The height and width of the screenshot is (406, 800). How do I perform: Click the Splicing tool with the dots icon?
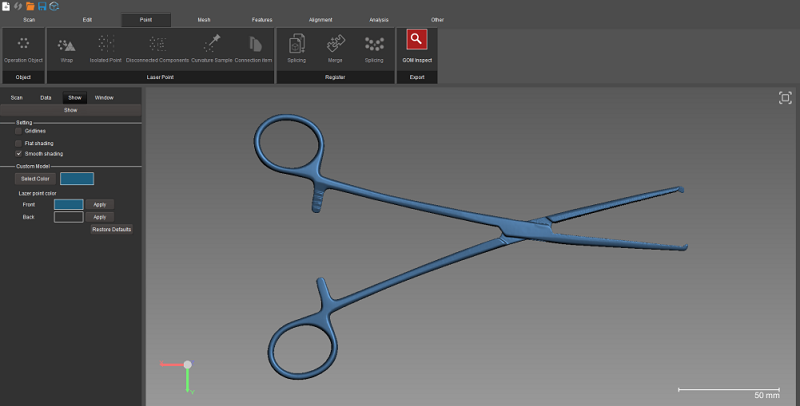[x=374, y=49]
